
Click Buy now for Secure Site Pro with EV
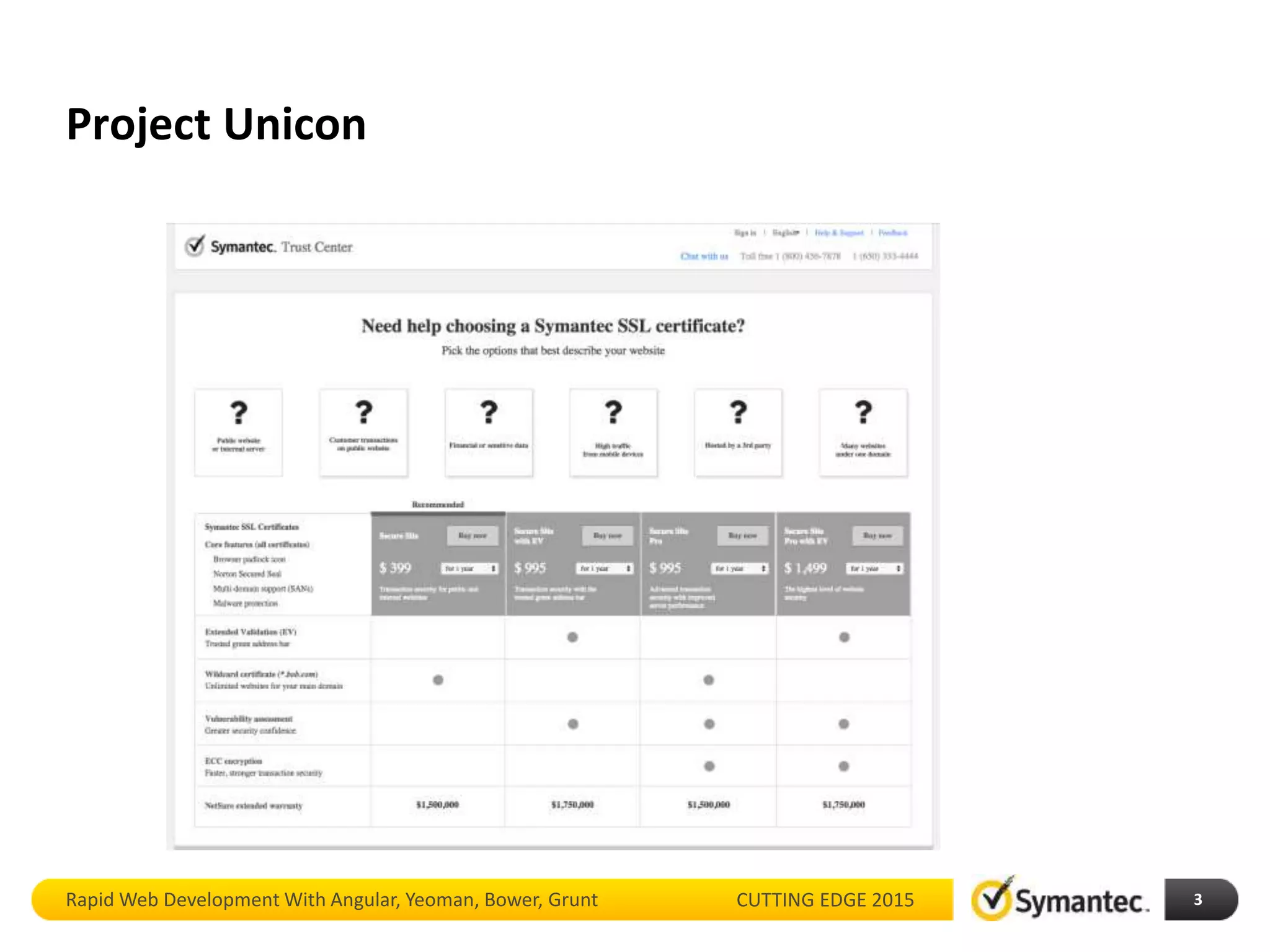(x=877, y=535)
